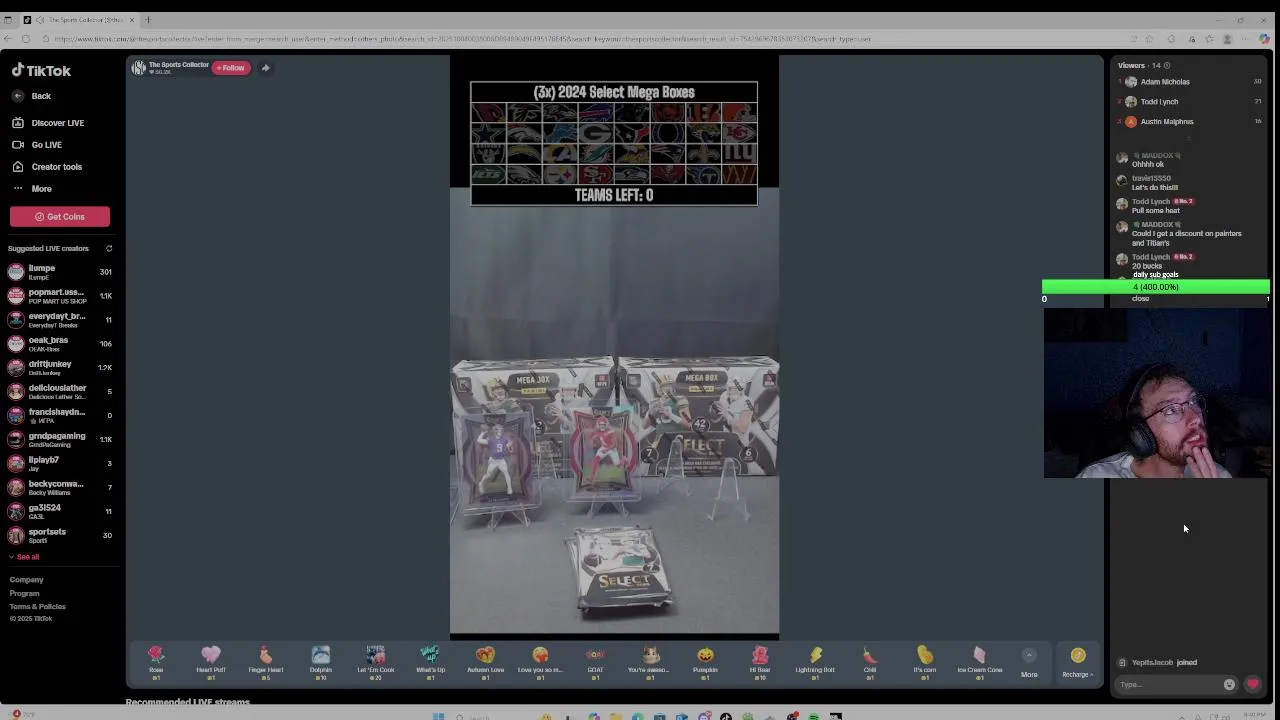
Task: Open driftjunkey suggested live creator
Action: point(60,368)
